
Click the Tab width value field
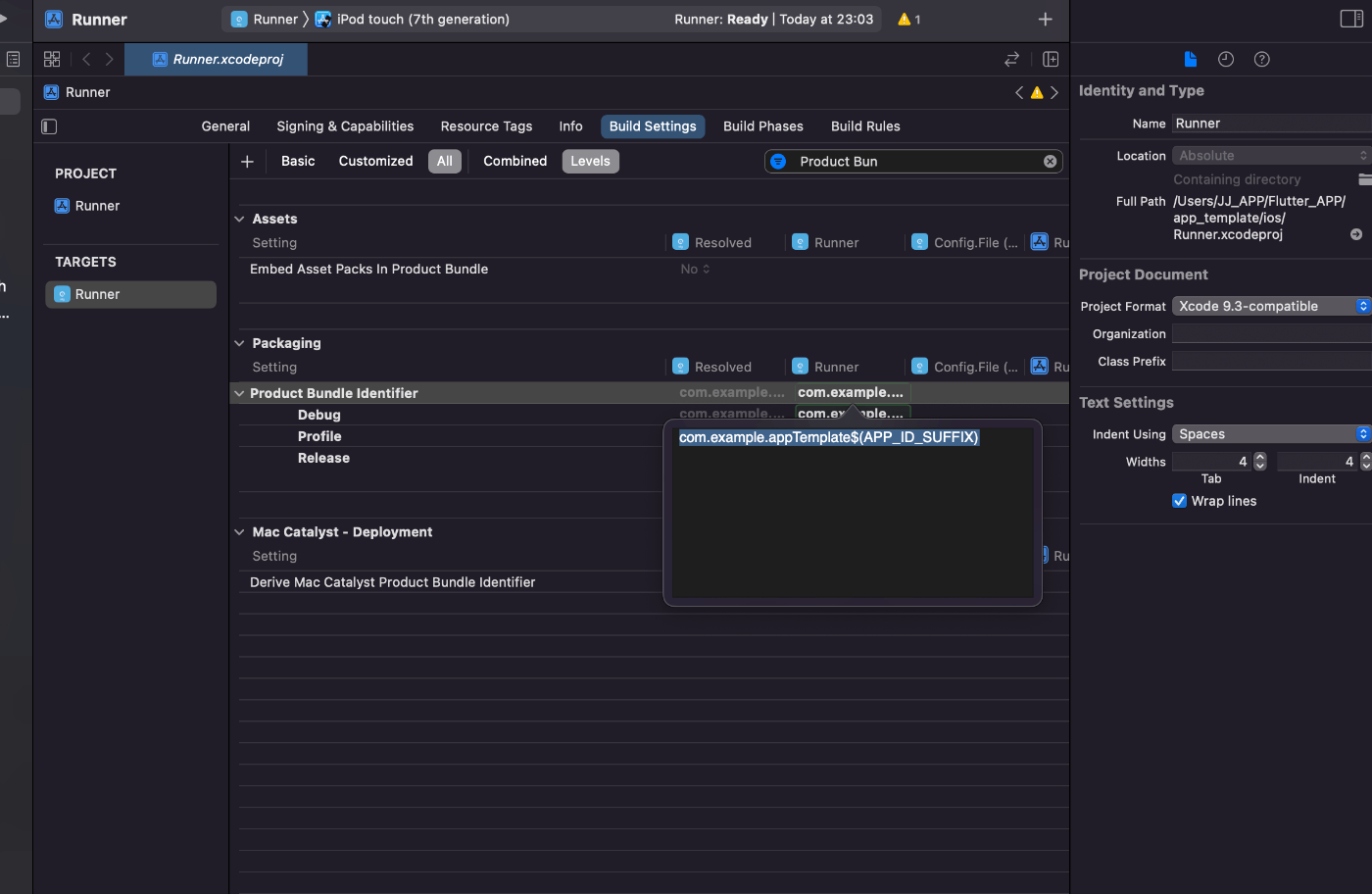1211,462
